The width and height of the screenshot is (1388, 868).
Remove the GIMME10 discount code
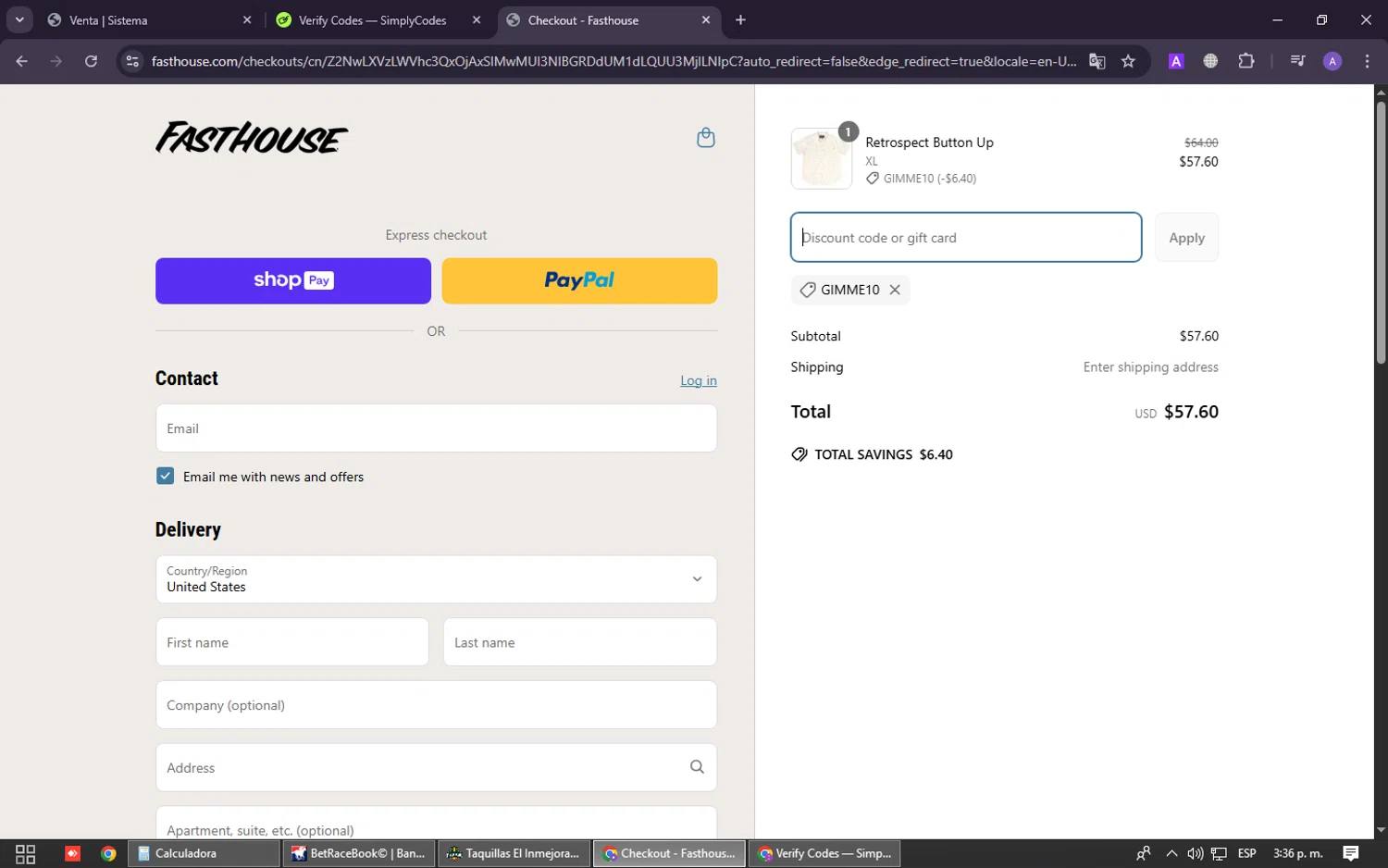[895, 290]
